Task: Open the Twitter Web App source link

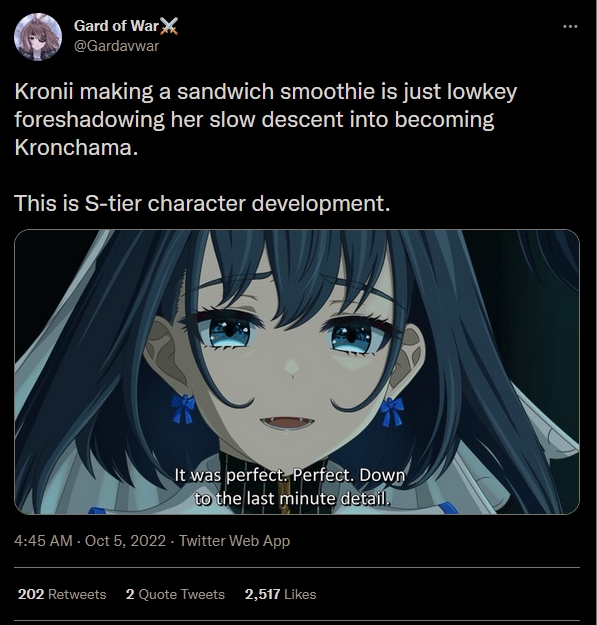Action: [234, 541]
